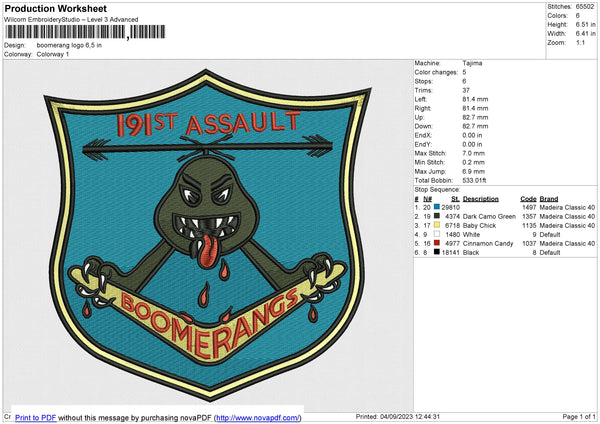Click the Color changes value 5
This screenshot has height=424, width=600.
(x=464, y=72)
